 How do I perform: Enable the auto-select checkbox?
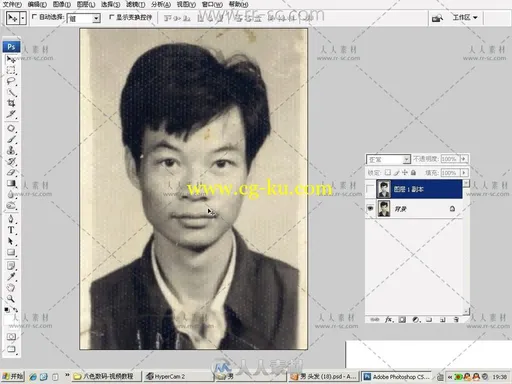(x=34, y=17)
